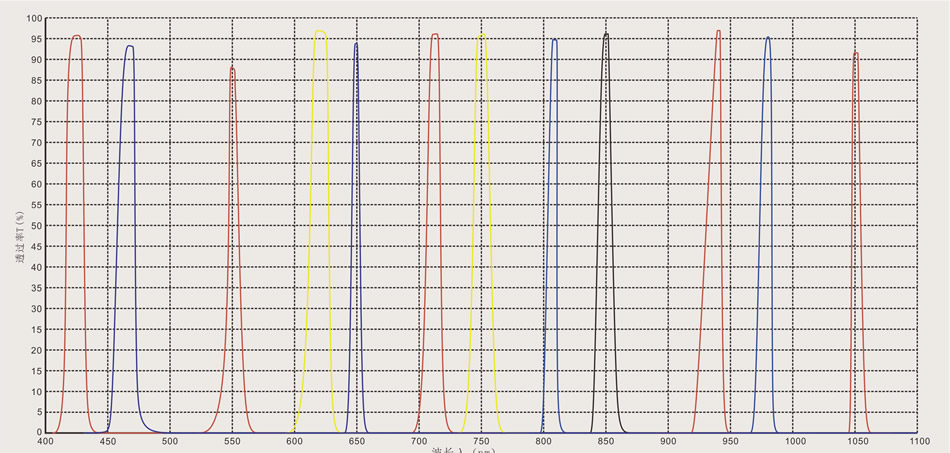Select the red curve peak at 550 nm
Screen dimensions: 950x453
point(232,68)
